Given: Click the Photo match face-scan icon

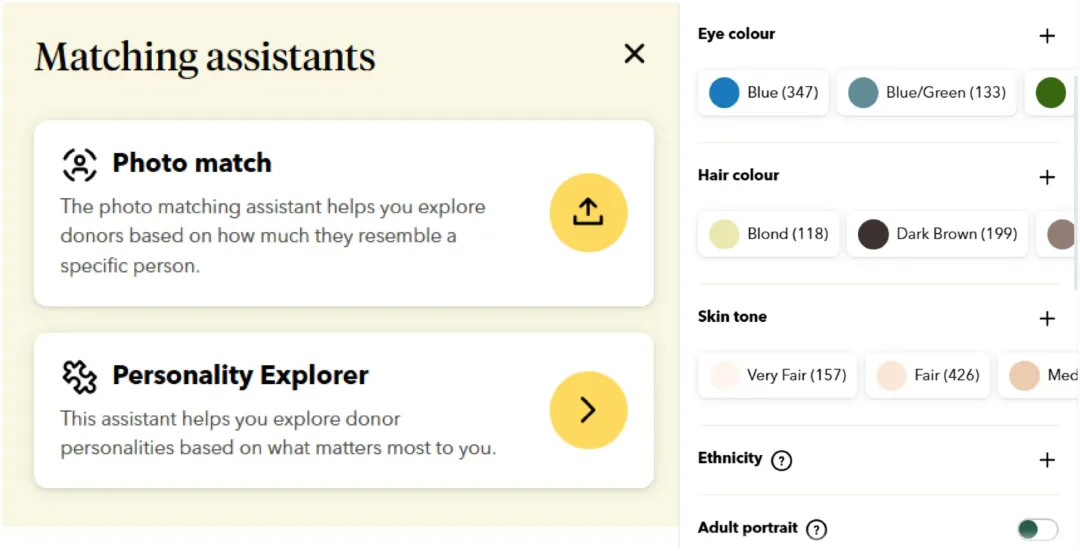Looking at the screenshot, I should point(80,163).
